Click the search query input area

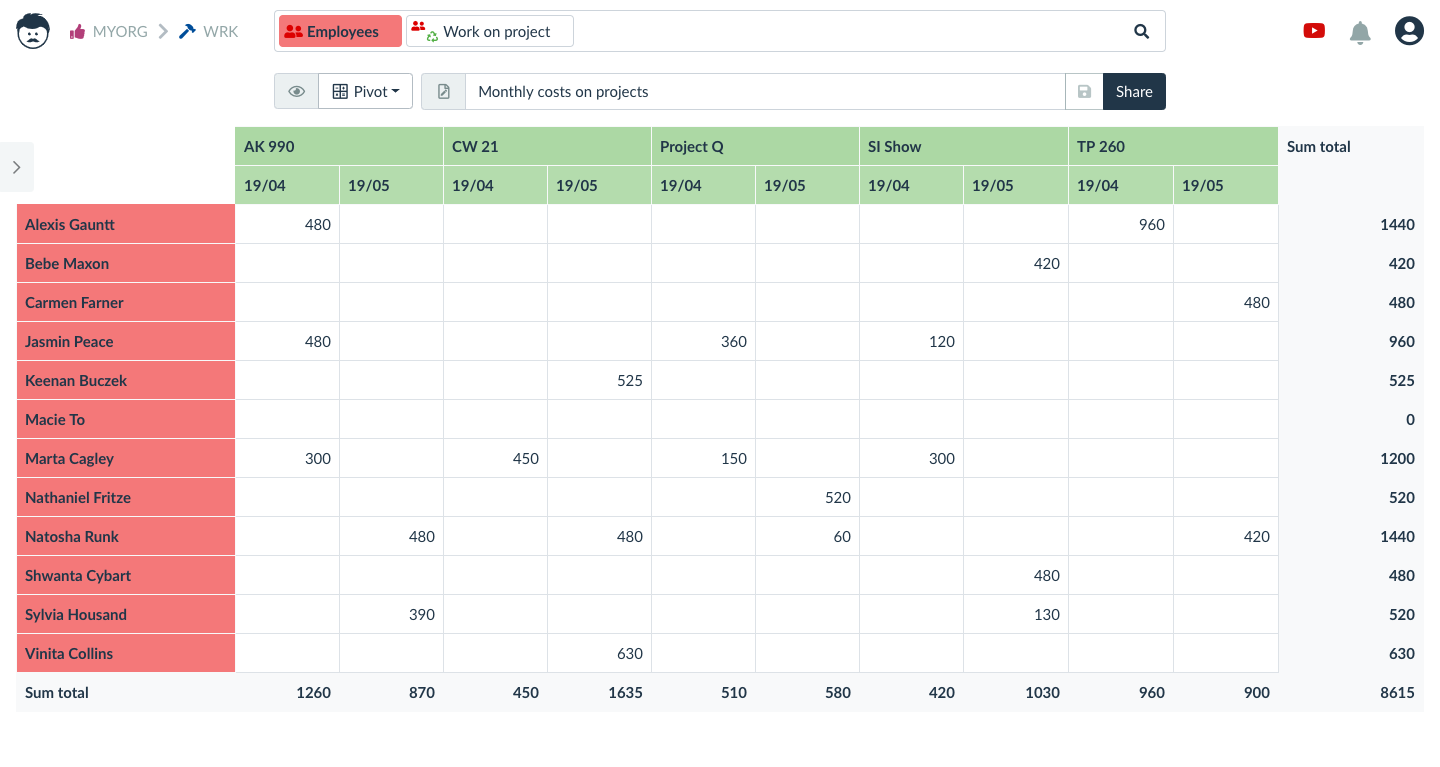point(848,31)
